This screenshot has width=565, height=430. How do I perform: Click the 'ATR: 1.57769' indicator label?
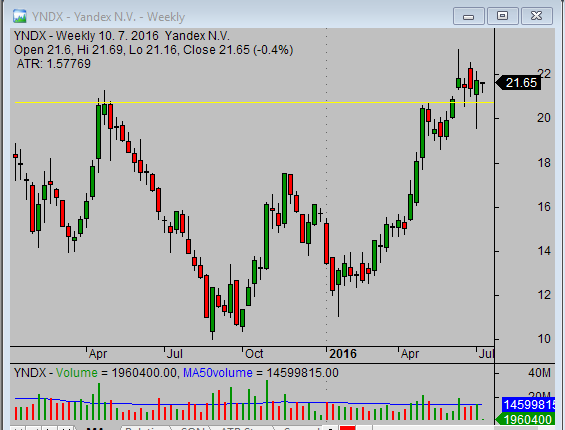54,64
